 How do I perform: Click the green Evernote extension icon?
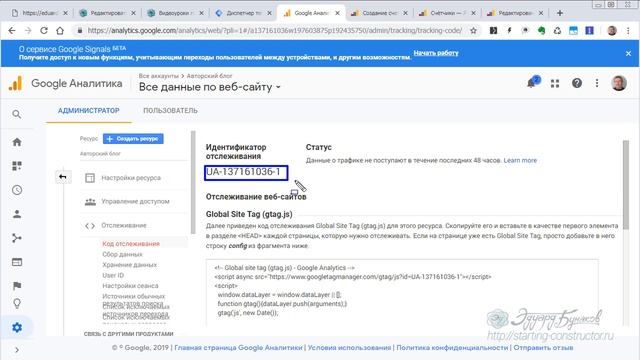pyautogui.click(x=541, y=31)
